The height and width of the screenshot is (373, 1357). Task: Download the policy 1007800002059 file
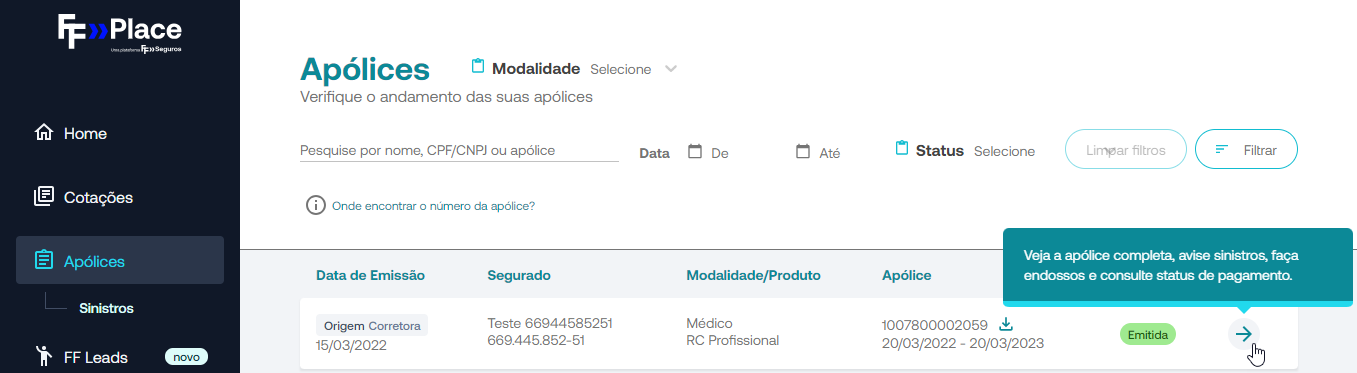click(x=1006, y=324)
